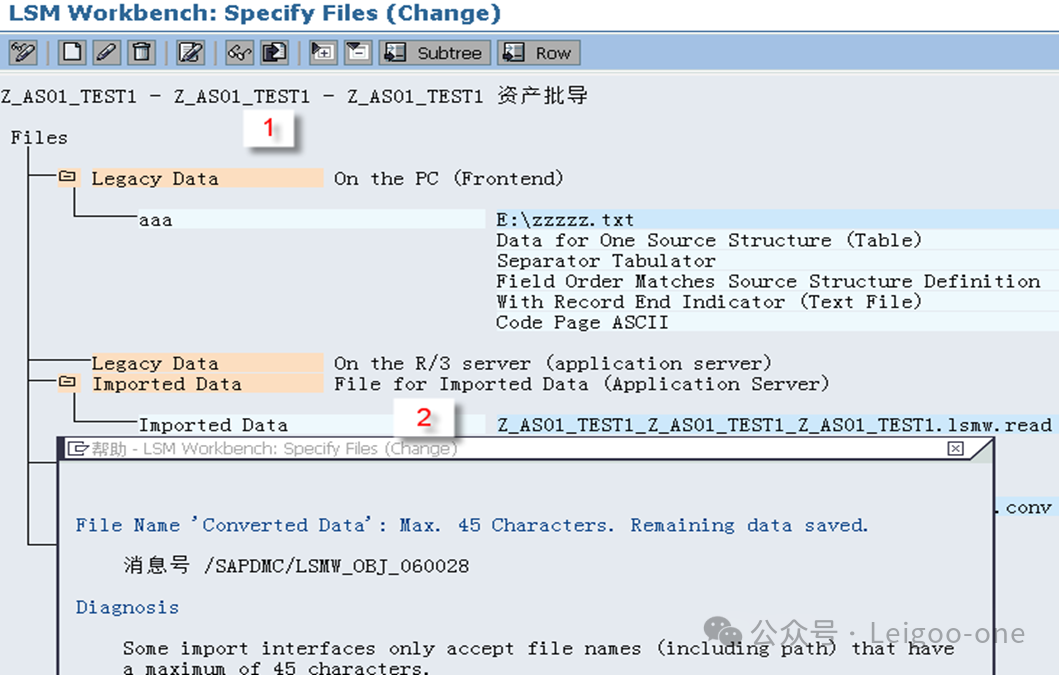The image size is (1059, 675).
Task: Select the Imported Data child entry
Action: click(x=212, y=425)
